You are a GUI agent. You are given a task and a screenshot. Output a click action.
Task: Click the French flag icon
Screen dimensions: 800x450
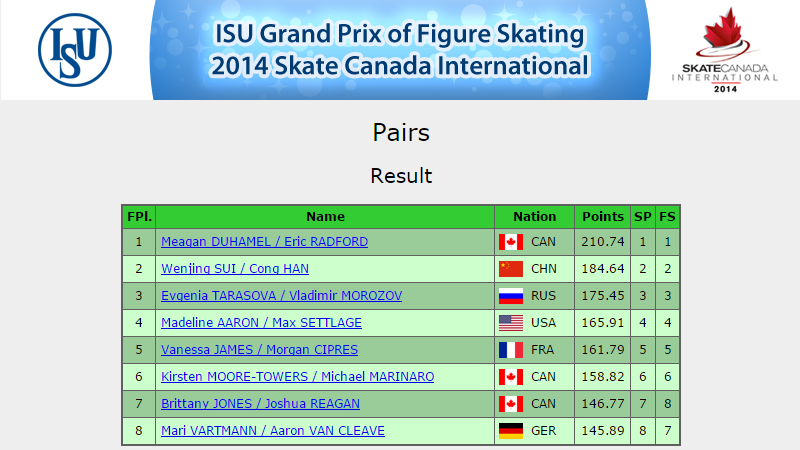tap(511, 350)
